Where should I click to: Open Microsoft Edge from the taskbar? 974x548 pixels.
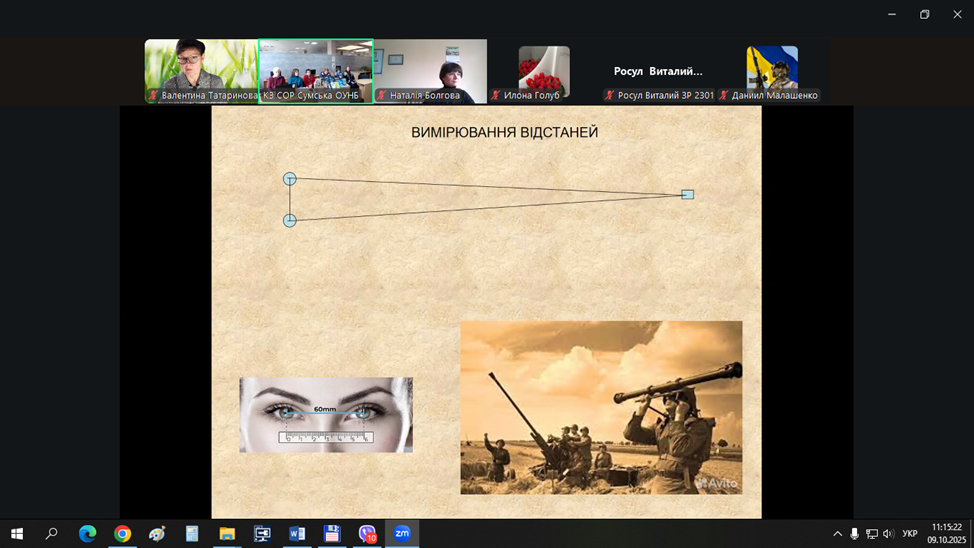point(87,534)
